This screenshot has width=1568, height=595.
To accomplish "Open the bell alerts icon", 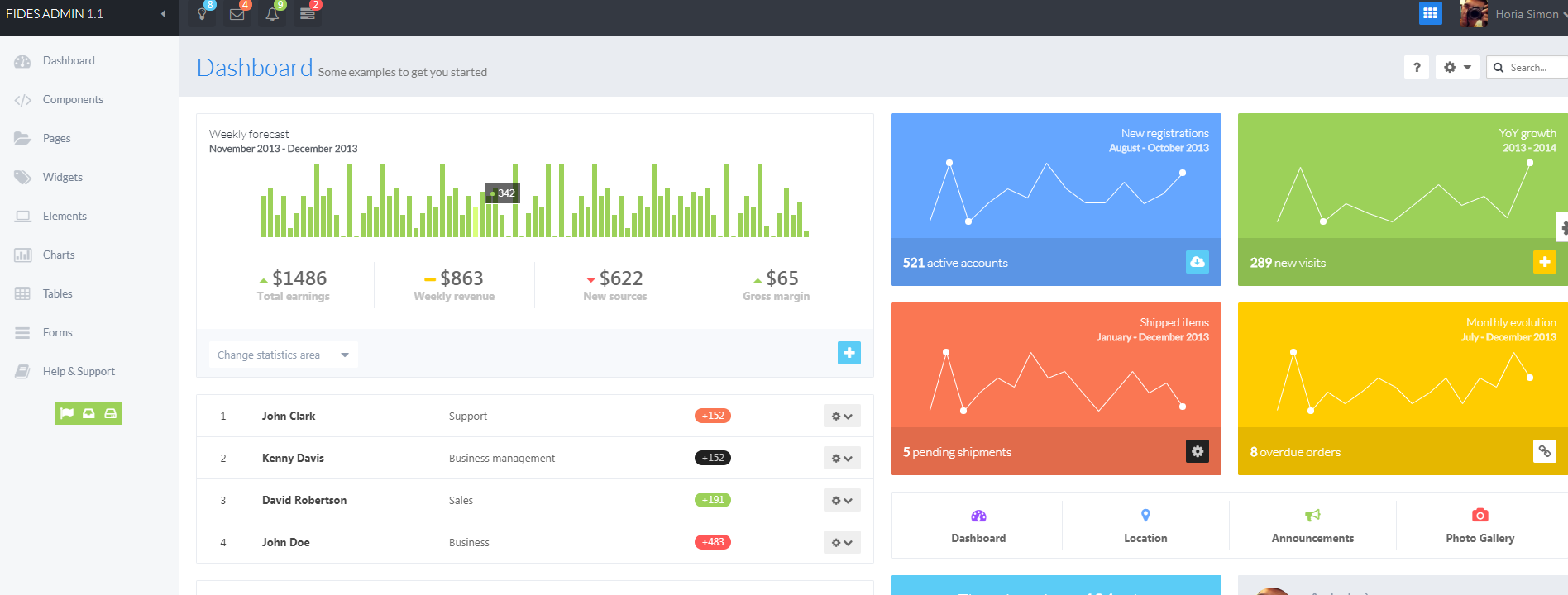I will (272, 14).
